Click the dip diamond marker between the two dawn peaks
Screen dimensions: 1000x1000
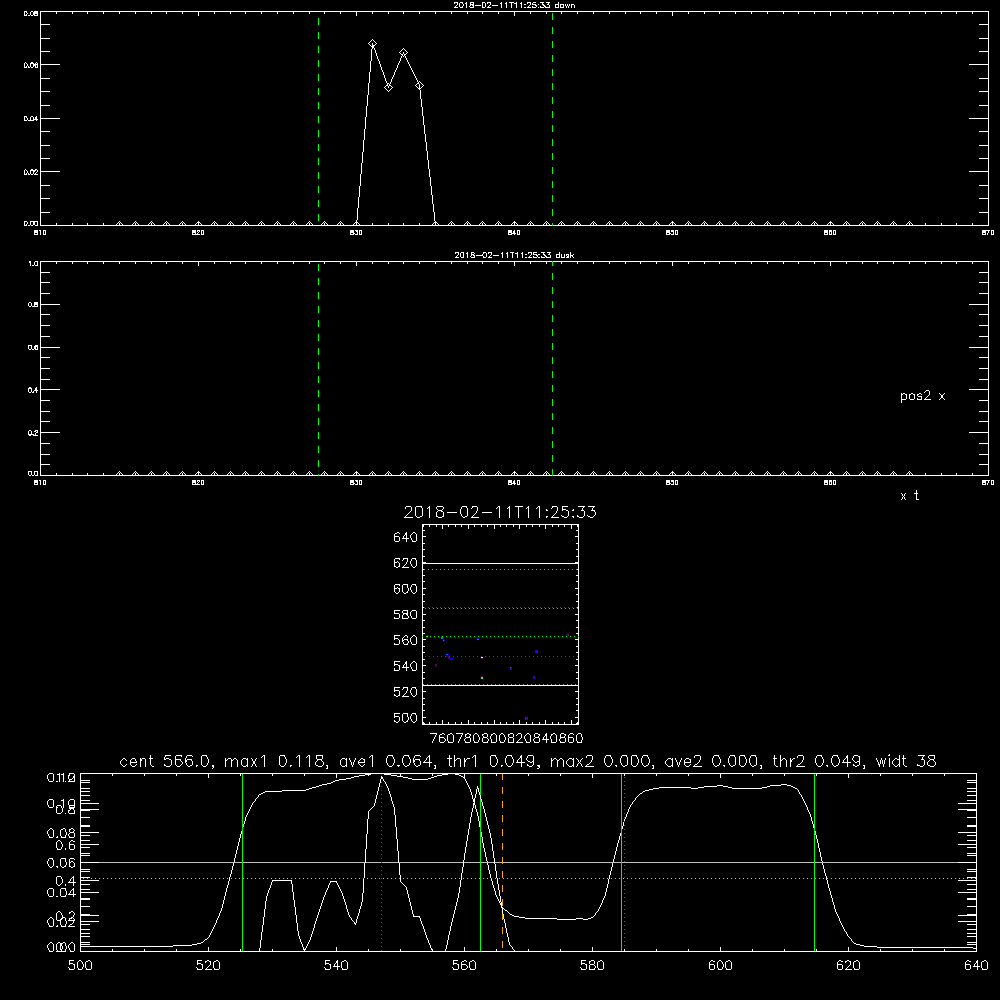coord(388,87)
